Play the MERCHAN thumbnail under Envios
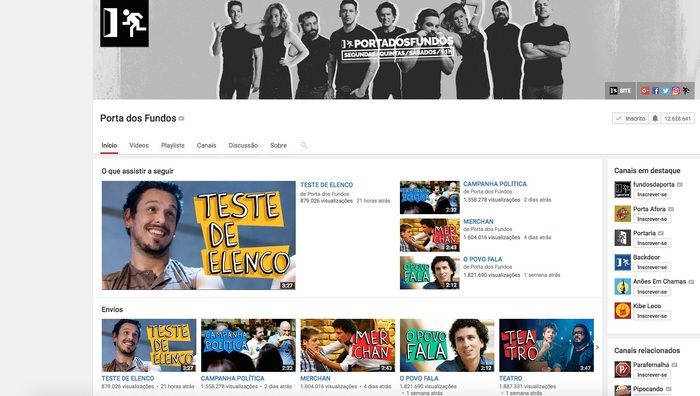Image resolution: width=700 pixels, height=396 pixels. 348,345
